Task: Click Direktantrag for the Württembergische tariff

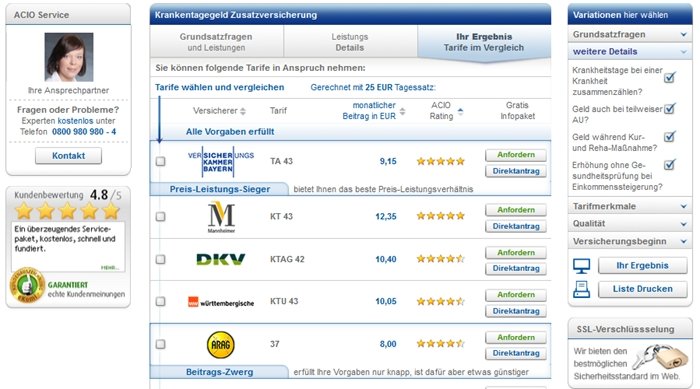Action: pos(516,311)
